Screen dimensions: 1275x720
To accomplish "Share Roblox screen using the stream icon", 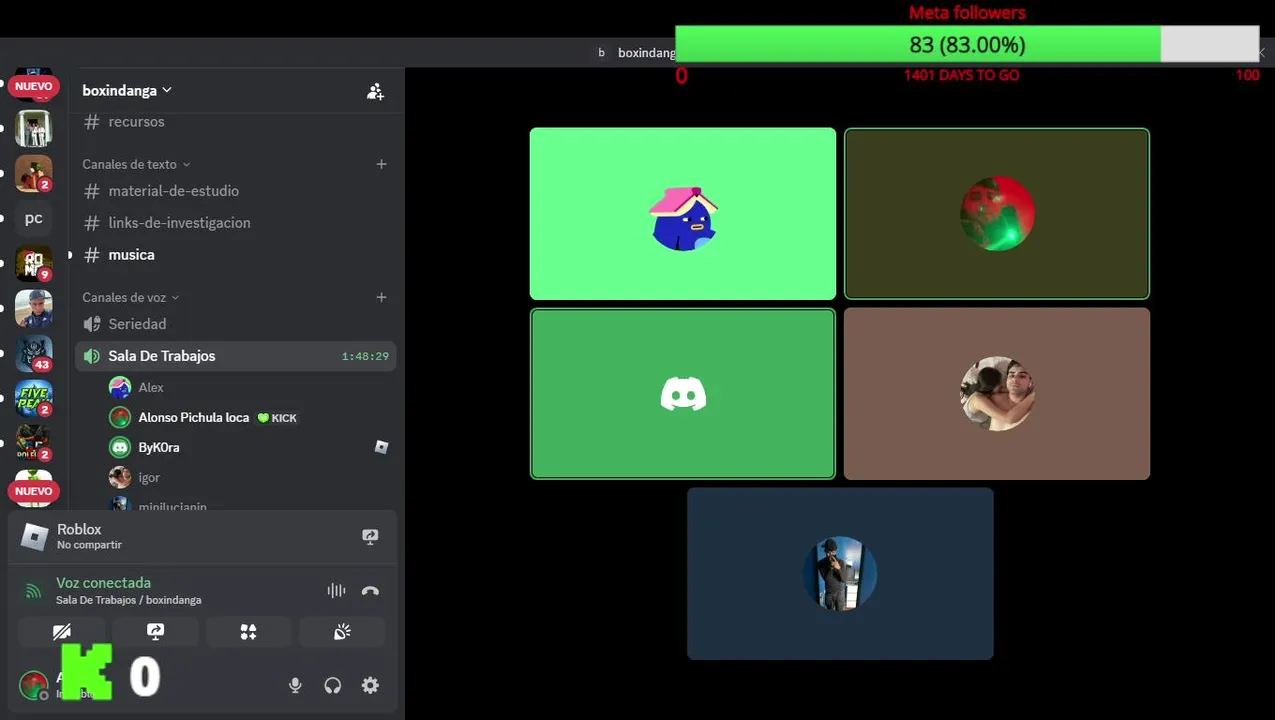I will click(x=370, y=537).
